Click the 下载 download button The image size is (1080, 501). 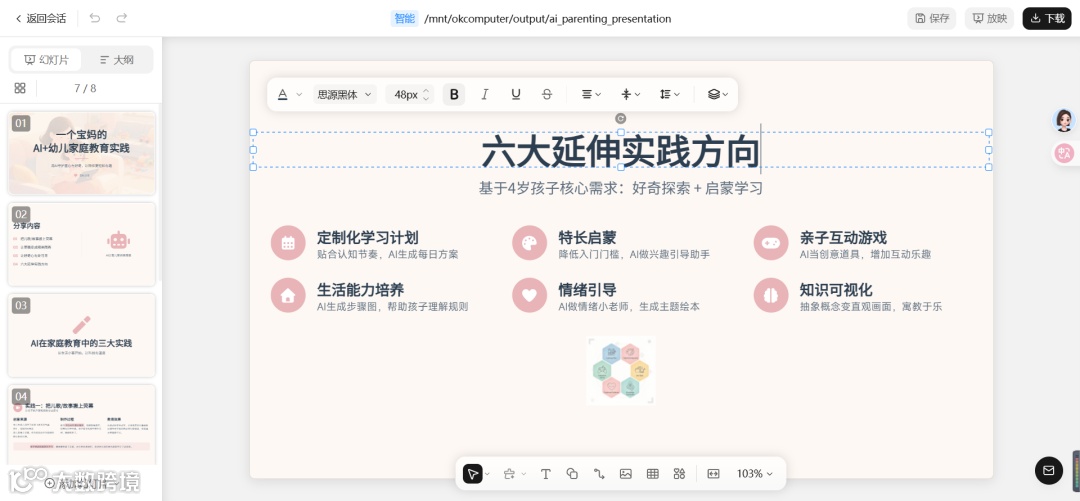coord(1047,19)
